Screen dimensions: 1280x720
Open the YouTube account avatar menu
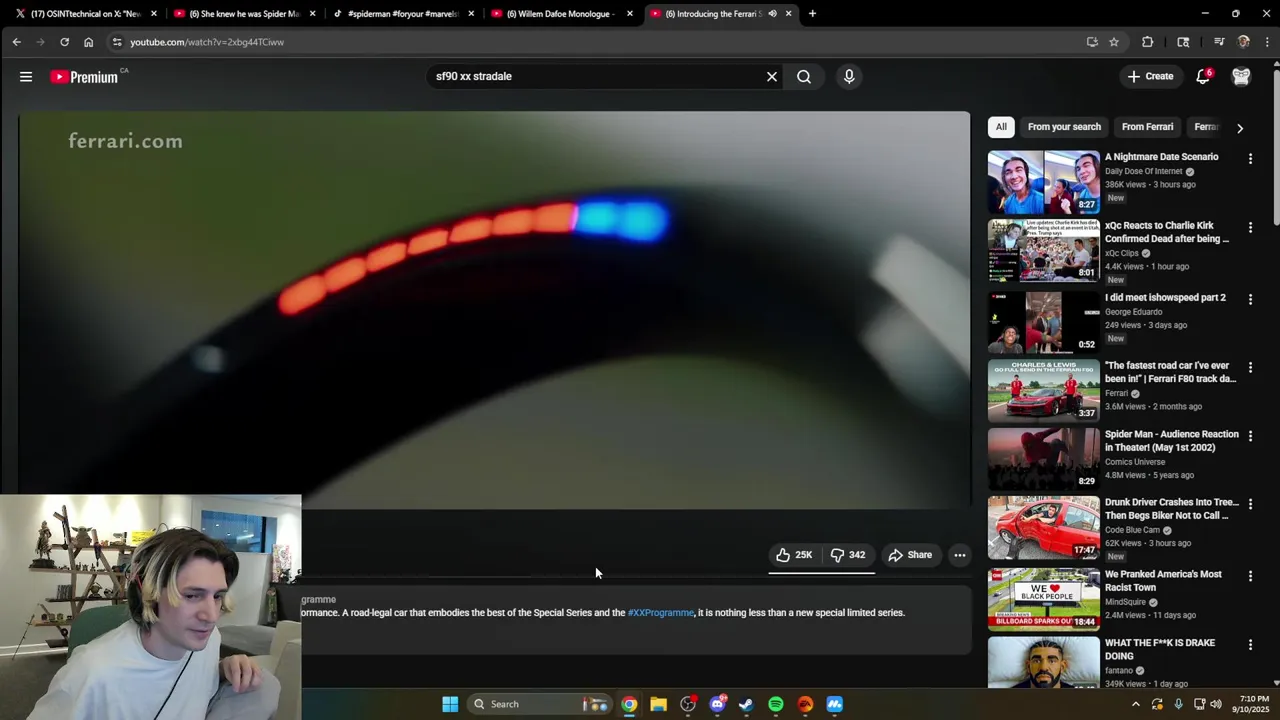[x=1241, y=77]
